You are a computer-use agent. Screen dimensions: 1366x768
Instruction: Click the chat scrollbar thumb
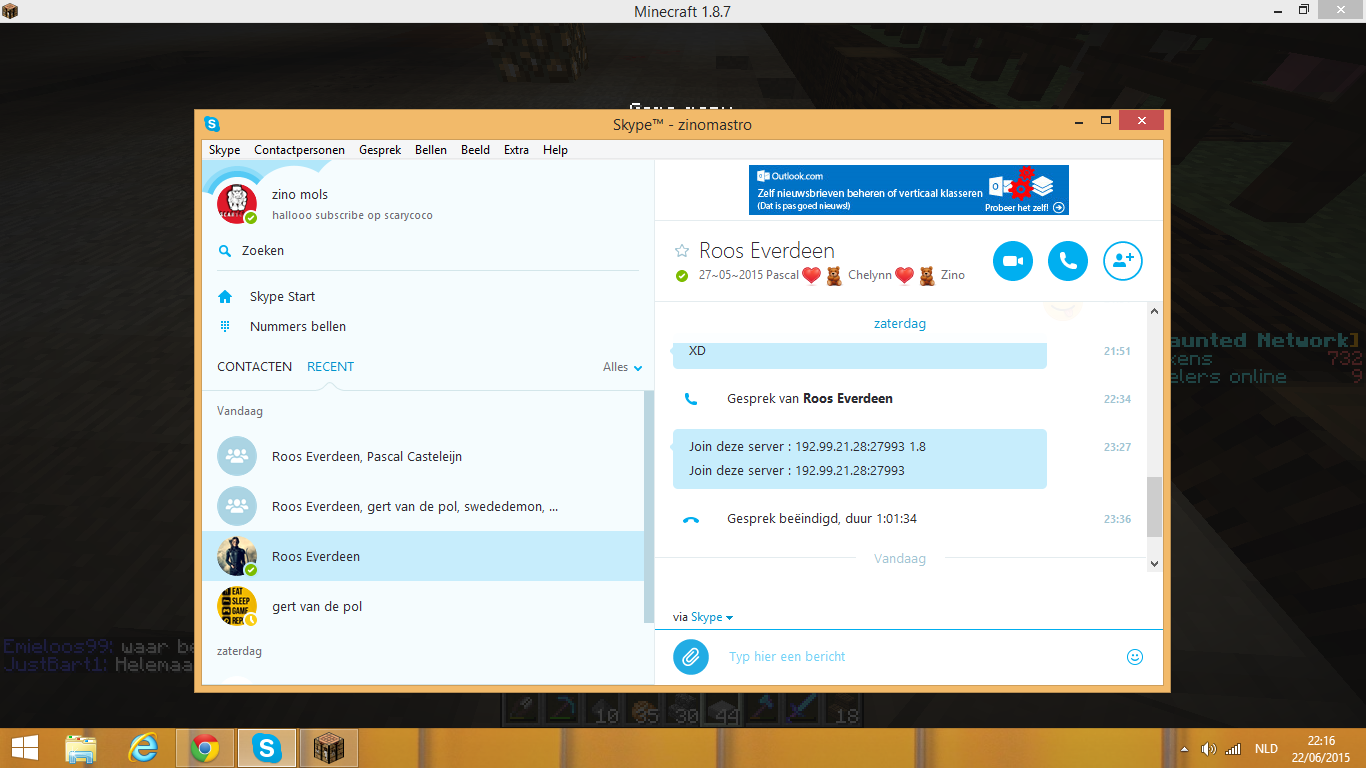point(1155,507)
